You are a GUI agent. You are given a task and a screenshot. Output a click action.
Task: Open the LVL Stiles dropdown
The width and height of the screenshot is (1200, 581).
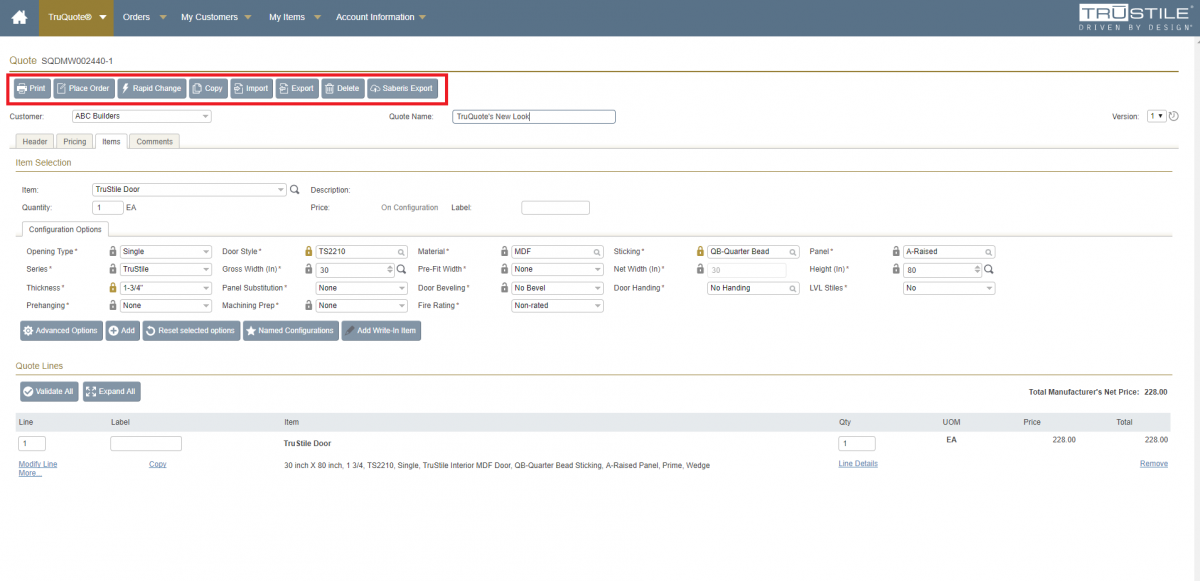948,288
